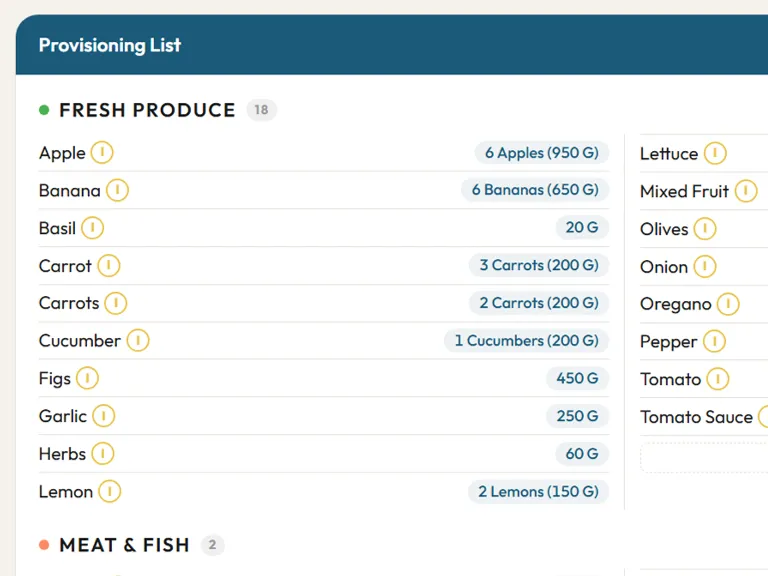Click the info icon next to Apple
Viewport: 768px width, 576px height.
click(x=102, y=153)
